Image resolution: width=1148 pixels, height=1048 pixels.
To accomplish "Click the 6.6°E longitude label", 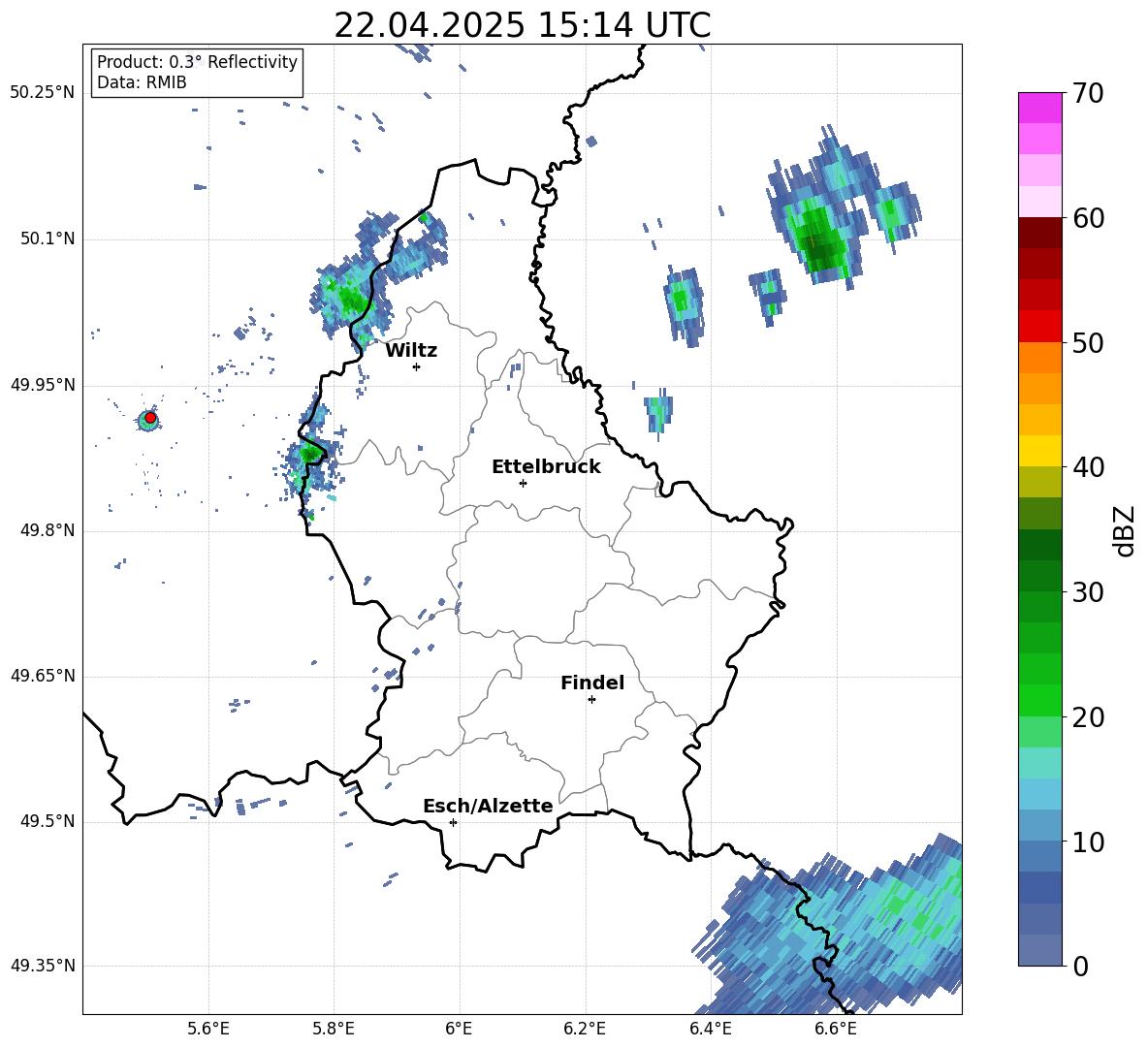I will [836, 1029].
